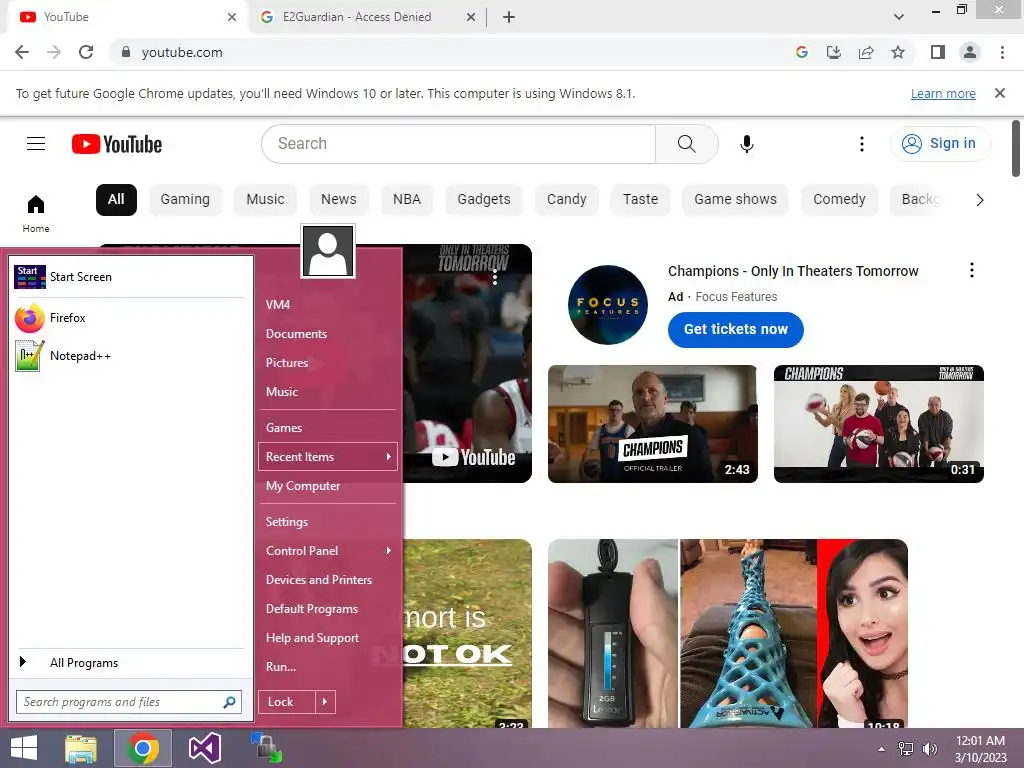The width and height of the screenshot is (1024, 768).
Task: Click YouTube page vertical scrollbar
Action: [1016, 149]
